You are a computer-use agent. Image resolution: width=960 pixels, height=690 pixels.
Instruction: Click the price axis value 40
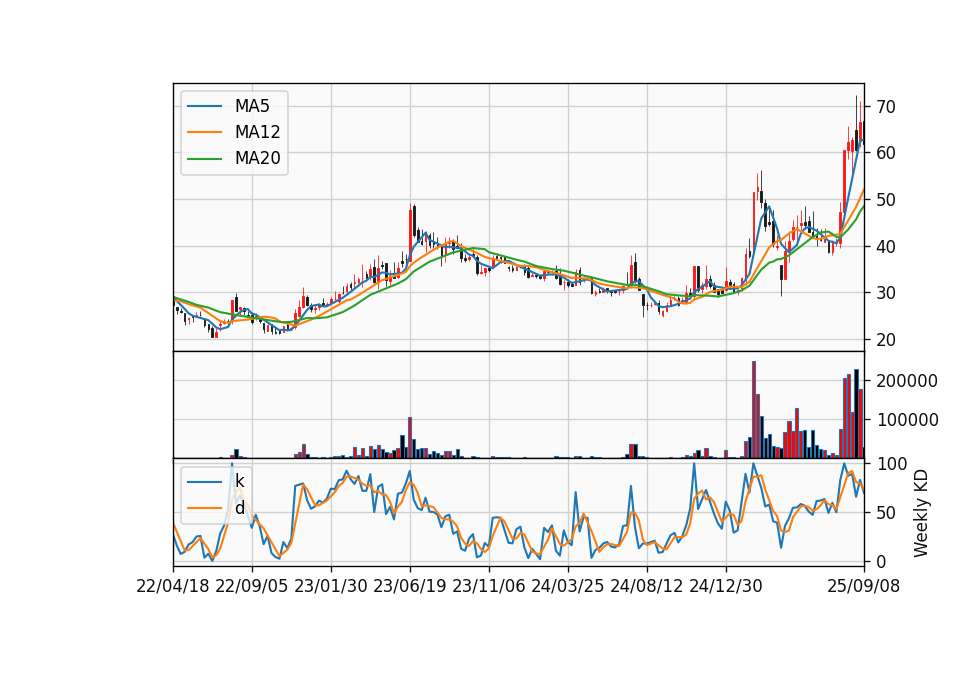886,247
